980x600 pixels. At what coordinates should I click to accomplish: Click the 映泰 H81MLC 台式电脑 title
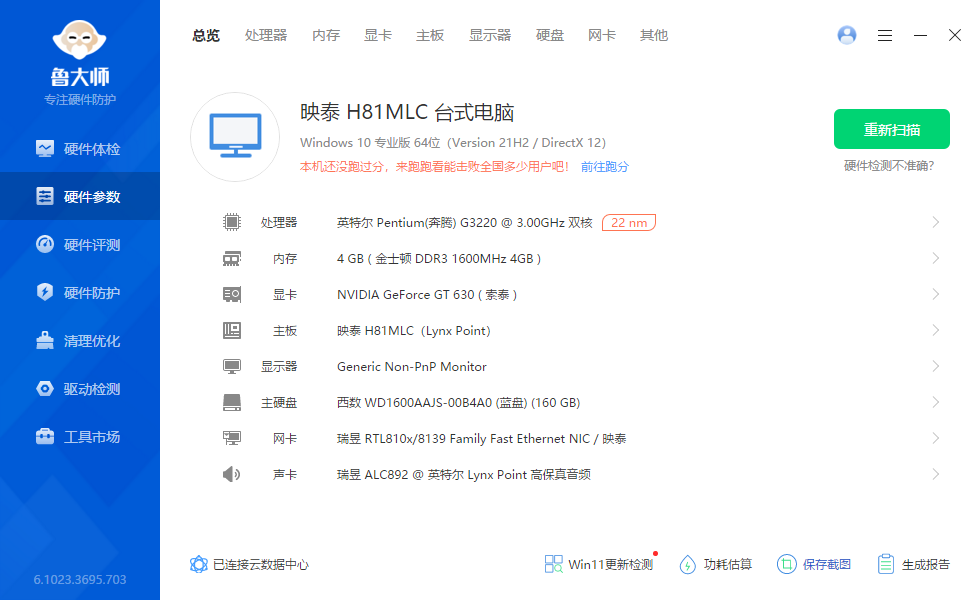pos(407,112)
